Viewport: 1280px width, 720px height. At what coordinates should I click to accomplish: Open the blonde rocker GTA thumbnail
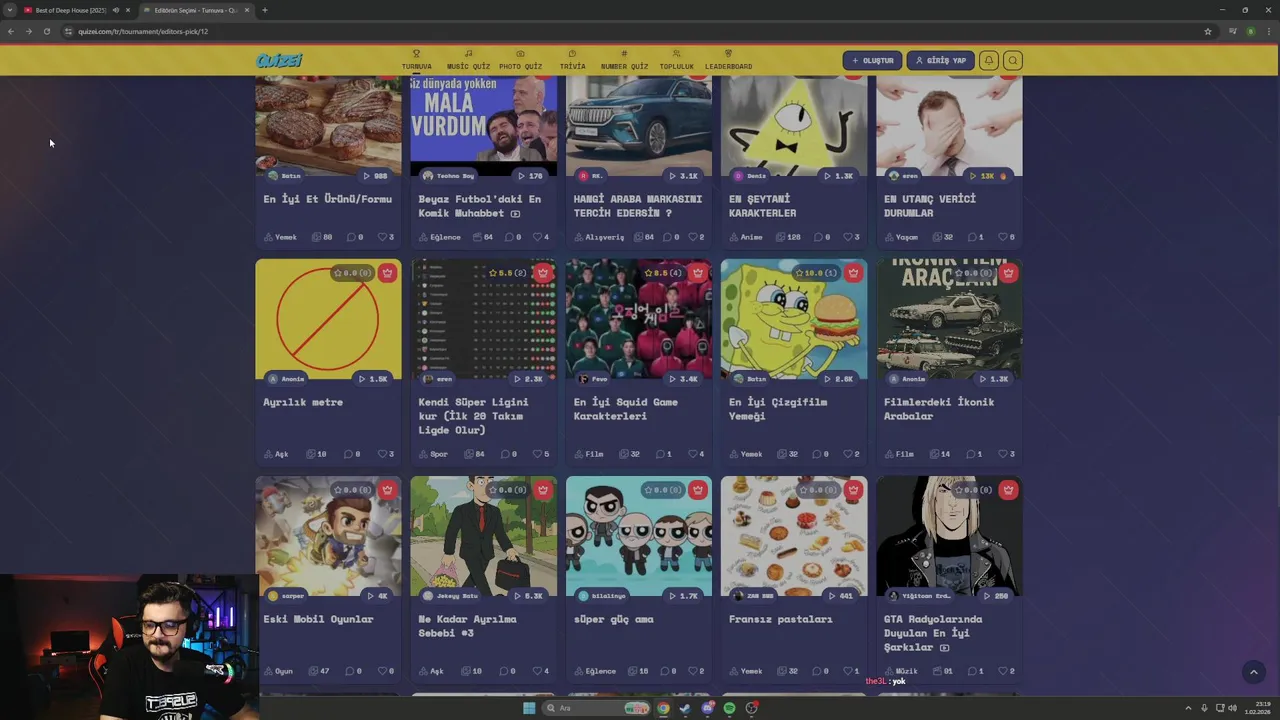(949, 536)
